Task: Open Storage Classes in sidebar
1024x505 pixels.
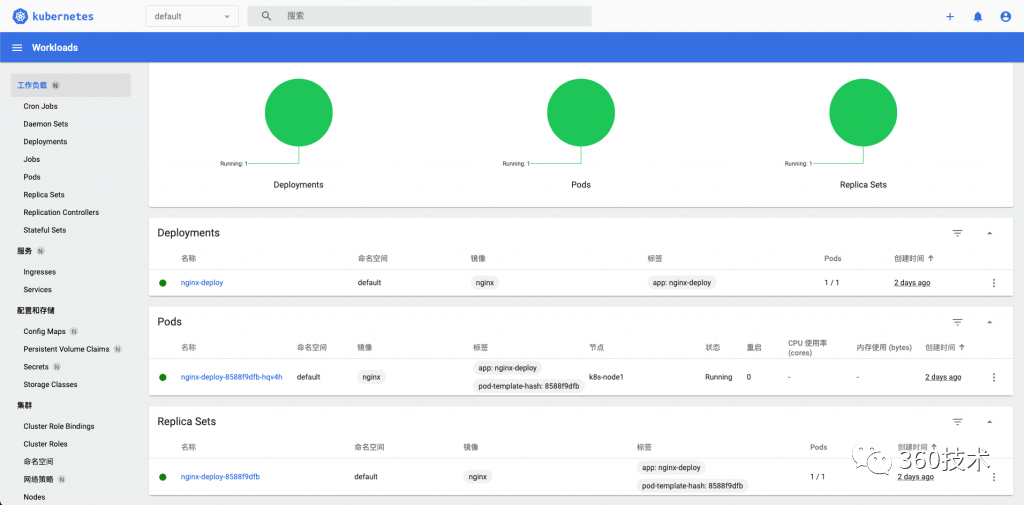Action: pos(50,384)
